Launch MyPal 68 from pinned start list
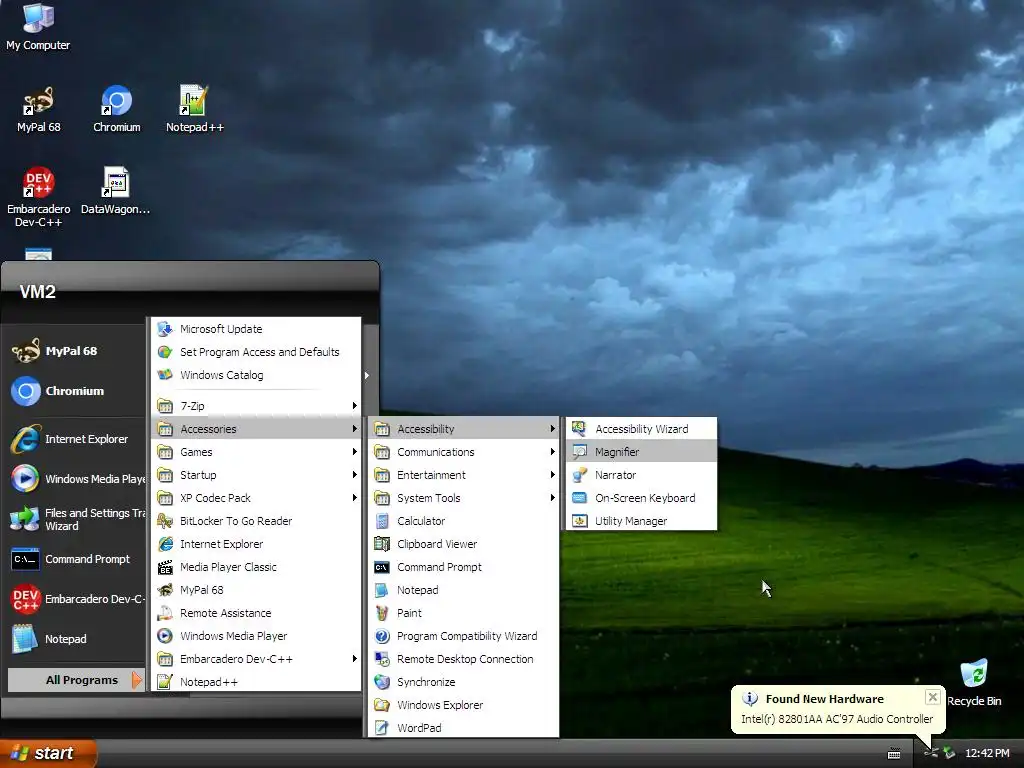The width and height of the screenshot is (1024, 768). point(74,351)
